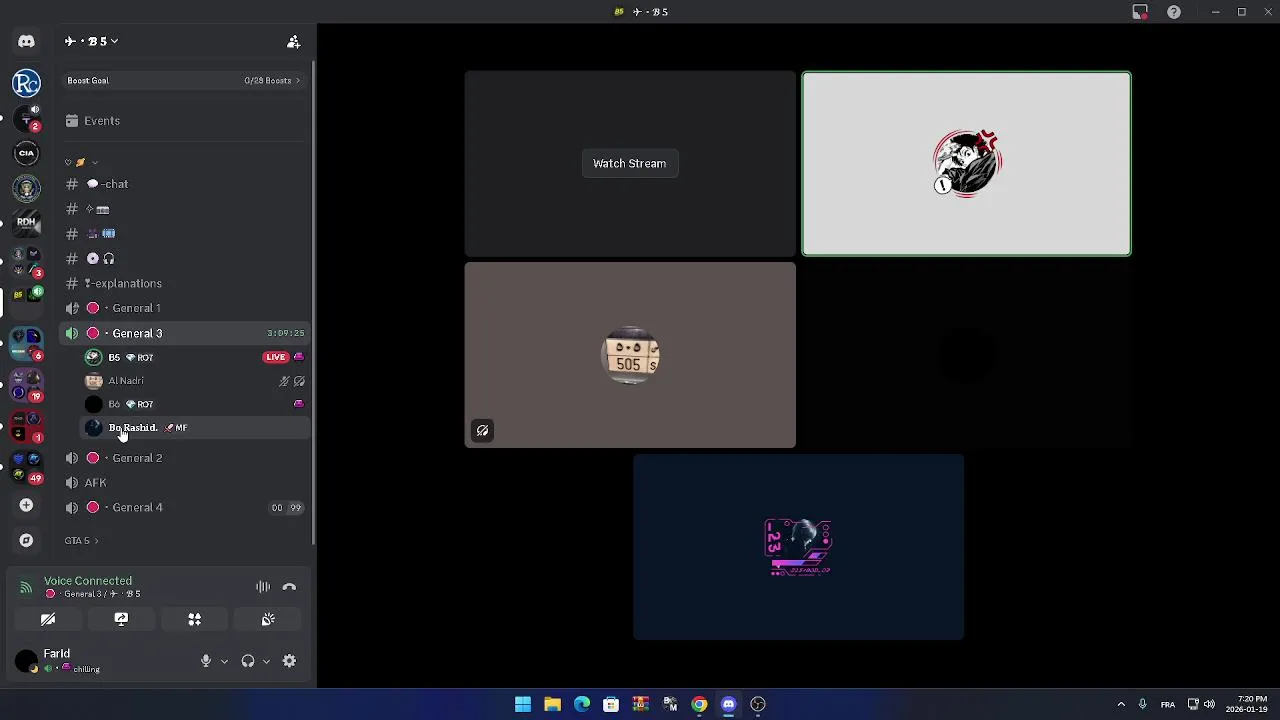Open Boost Goal progress arrow
The width and height of the screenshot is (1280, 720).
coord(297,81)
